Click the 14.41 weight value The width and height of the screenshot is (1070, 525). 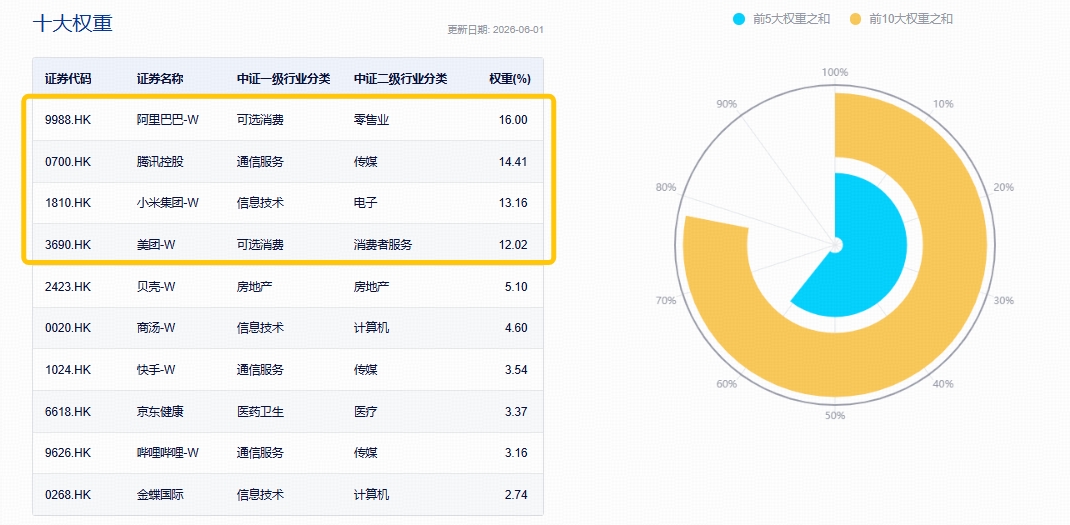513,162
